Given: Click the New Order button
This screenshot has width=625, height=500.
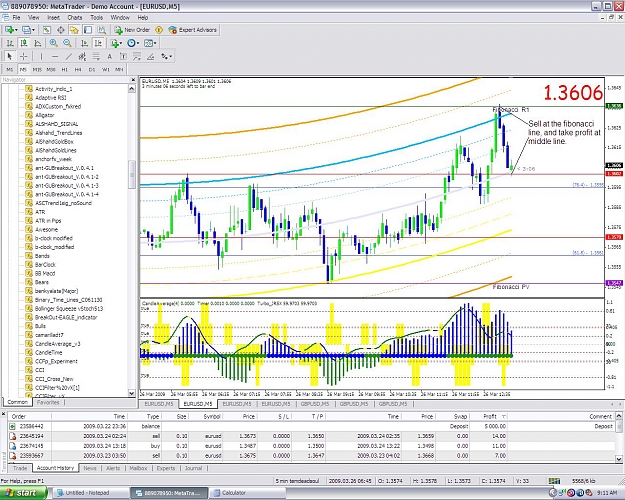Looking at the screenshot, I should [132, 30].
